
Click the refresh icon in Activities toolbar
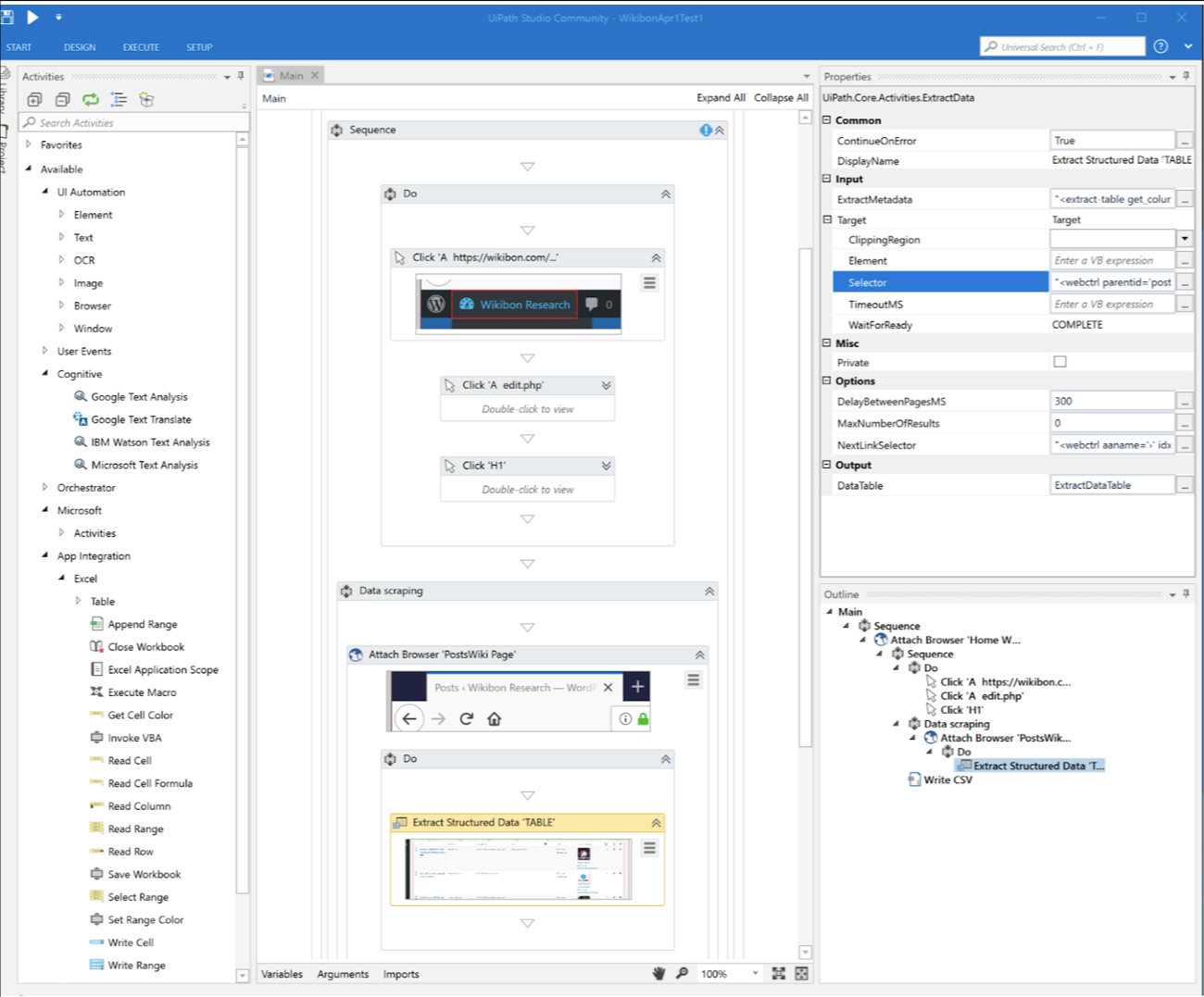91,99
